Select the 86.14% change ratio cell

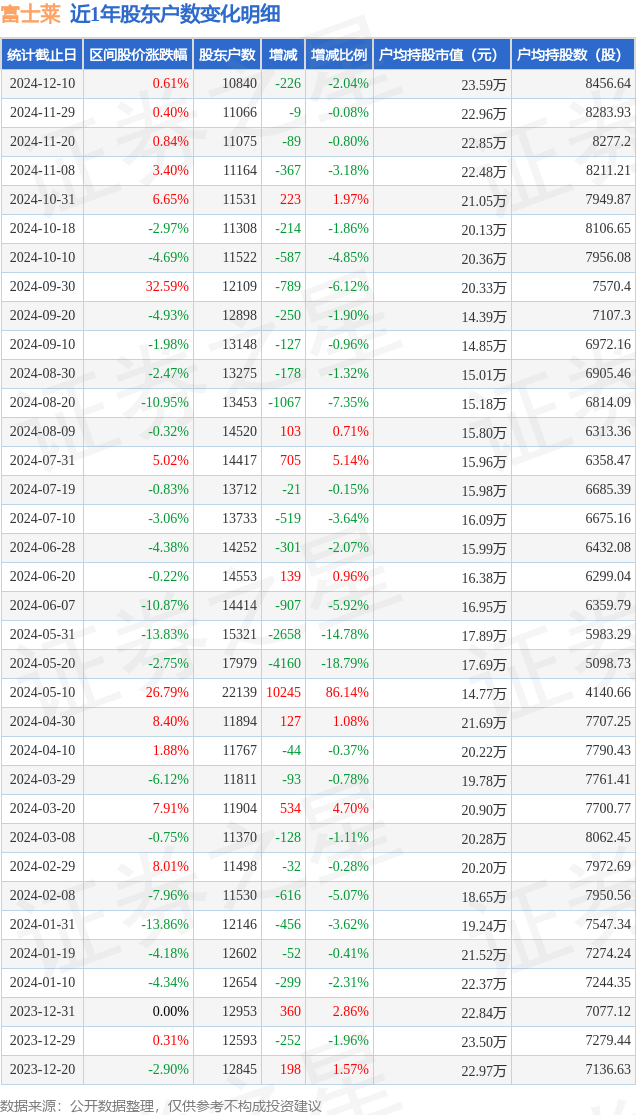click(x=339, y=693)
